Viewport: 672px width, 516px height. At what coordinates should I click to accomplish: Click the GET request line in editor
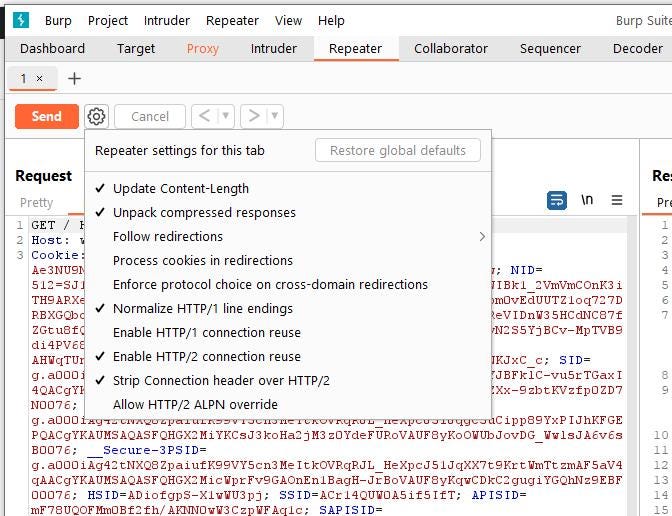pos(57,225)
